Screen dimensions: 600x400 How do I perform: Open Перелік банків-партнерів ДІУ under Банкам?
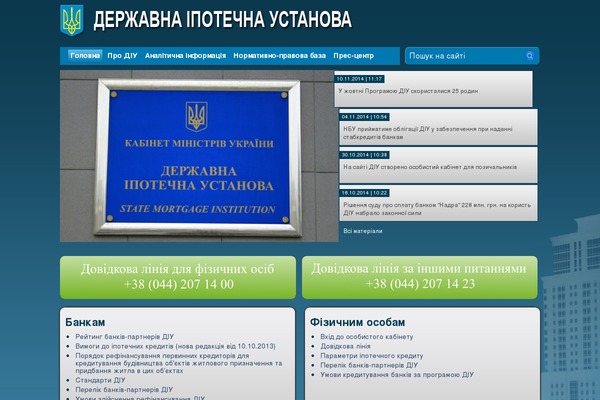[124, 390]
